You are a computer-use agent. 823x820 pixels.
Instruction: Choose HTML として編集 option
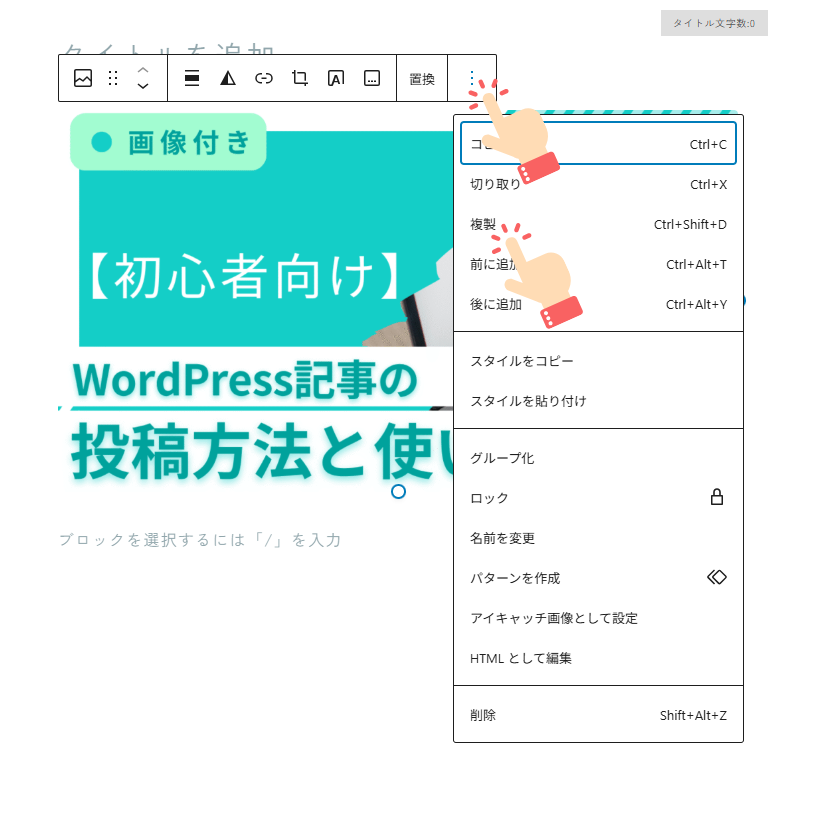pos(598,658)
